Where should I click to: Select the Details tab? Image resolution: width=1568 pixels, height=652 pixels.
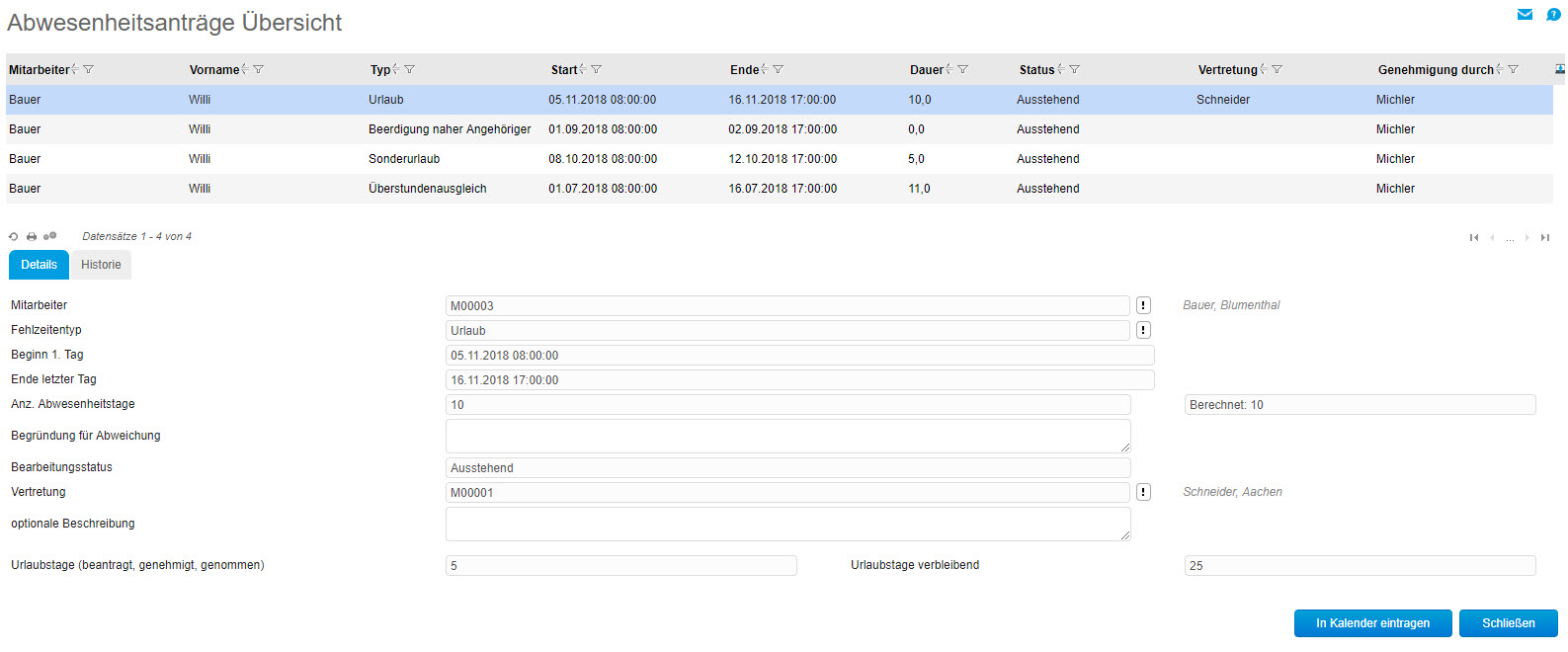point(40,265)
